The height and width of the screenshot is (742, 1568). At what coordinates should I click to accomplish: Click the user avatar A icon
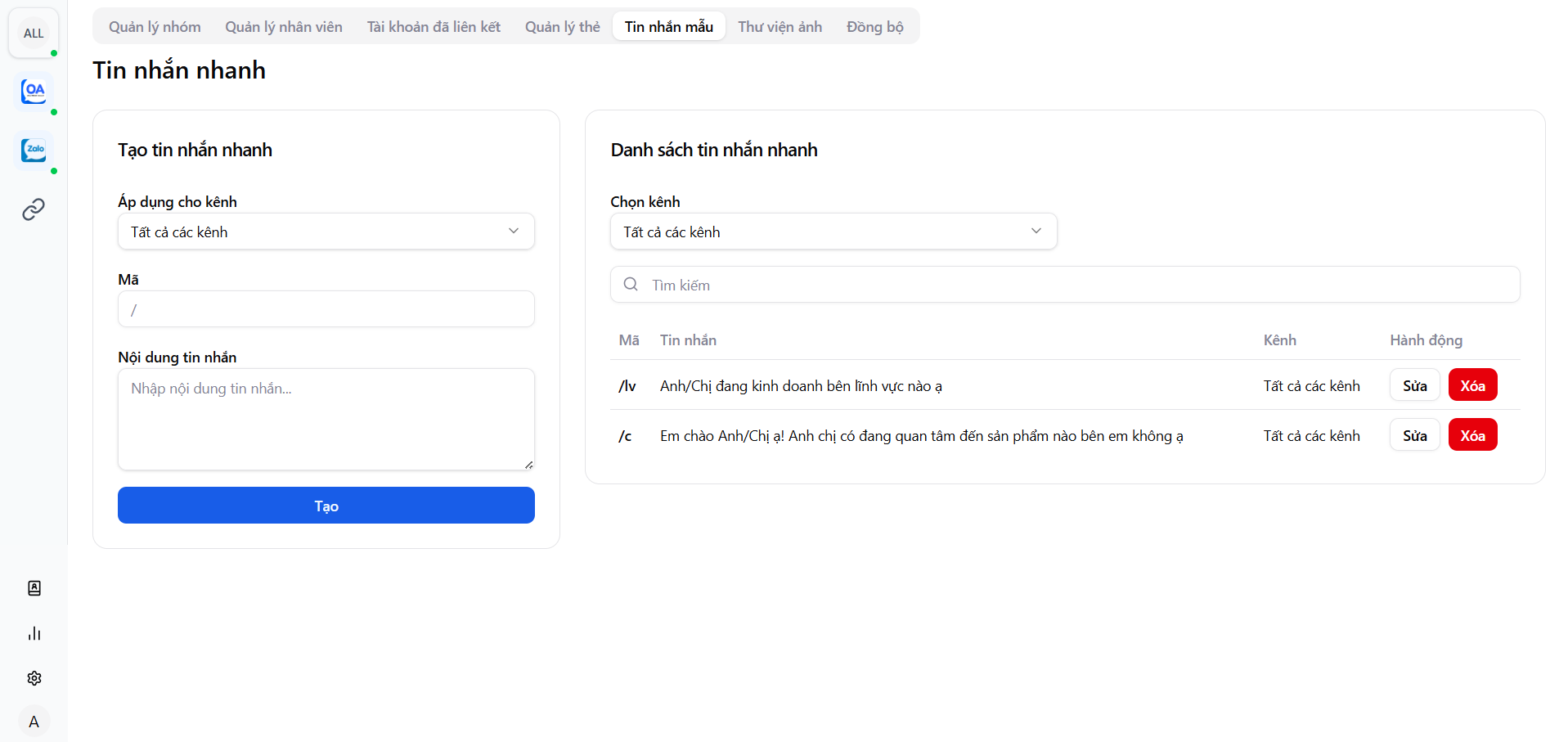click(x=34, y=722)
